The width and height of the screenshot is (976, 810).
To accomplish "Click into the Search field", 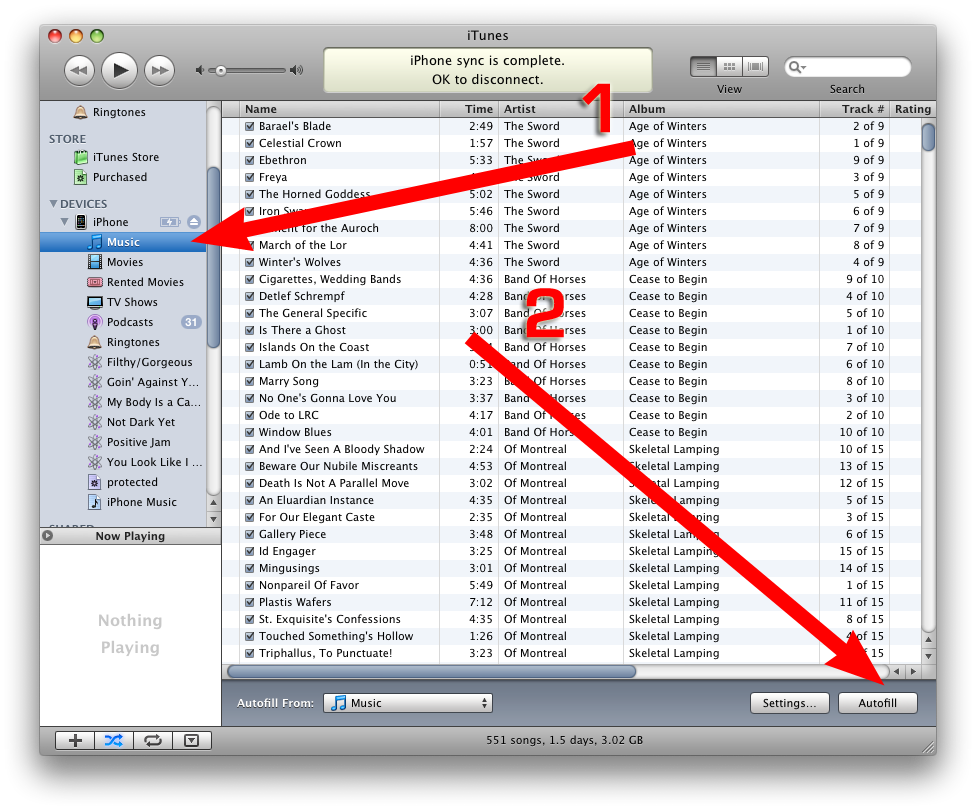I will pos(848,67).
